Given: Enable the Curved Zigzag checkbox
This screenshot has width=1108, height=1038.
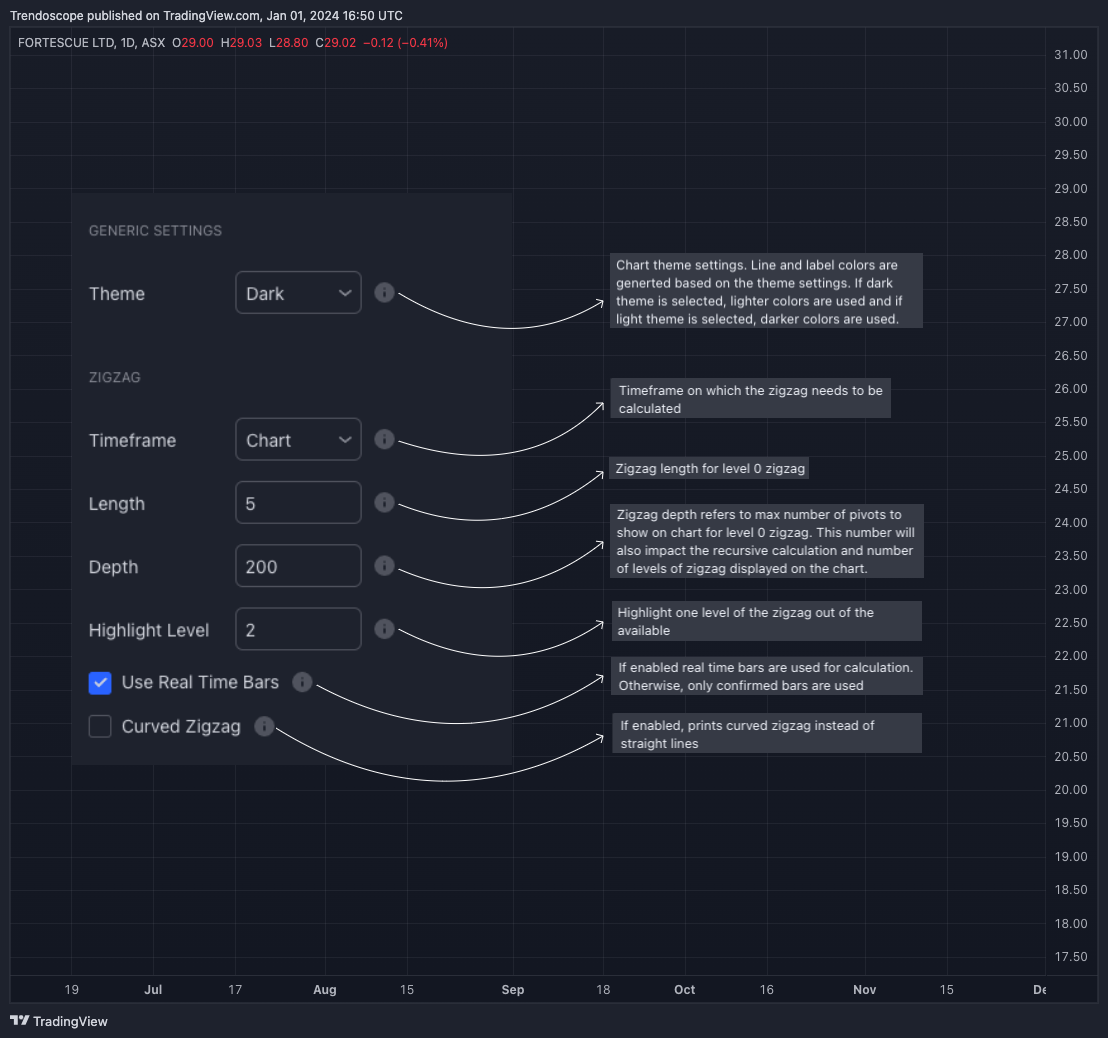Looking at the screenshot, I should pos(100,726).
